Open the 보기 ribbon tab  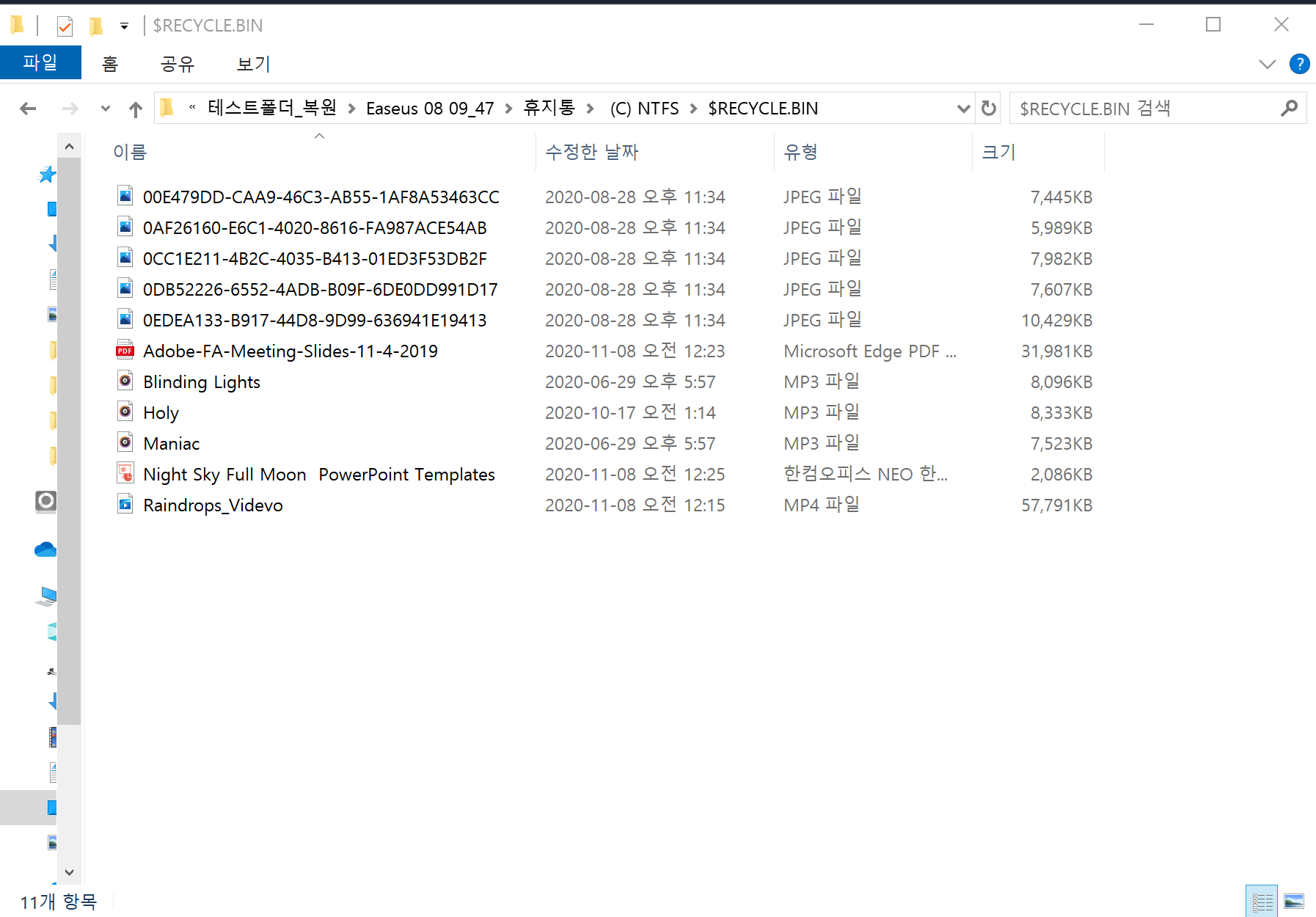254,64
